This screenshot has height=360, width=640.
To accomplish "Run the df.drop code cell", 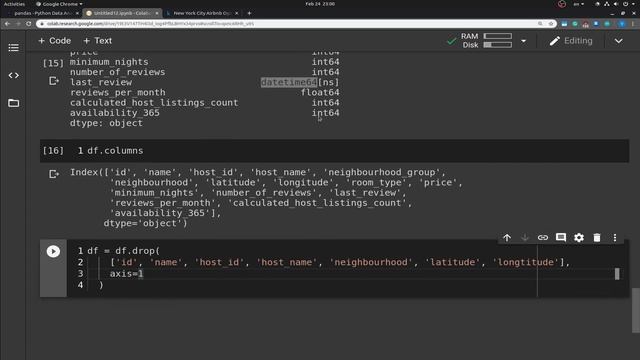I will pos(53,251).
